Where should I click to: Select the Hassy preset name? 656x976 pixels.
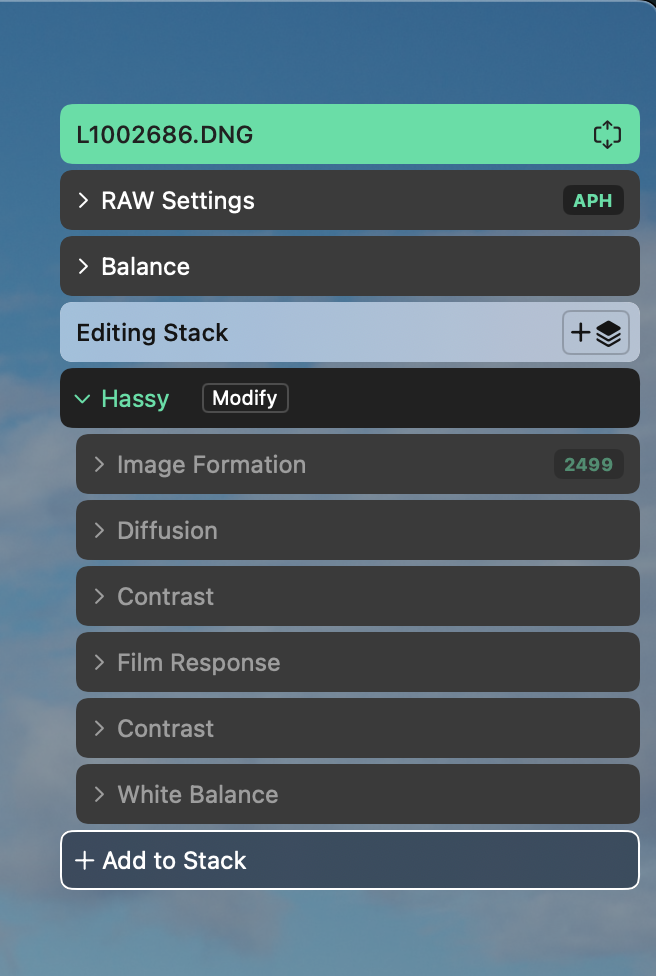pyautogui.click(x=135, y=399)
